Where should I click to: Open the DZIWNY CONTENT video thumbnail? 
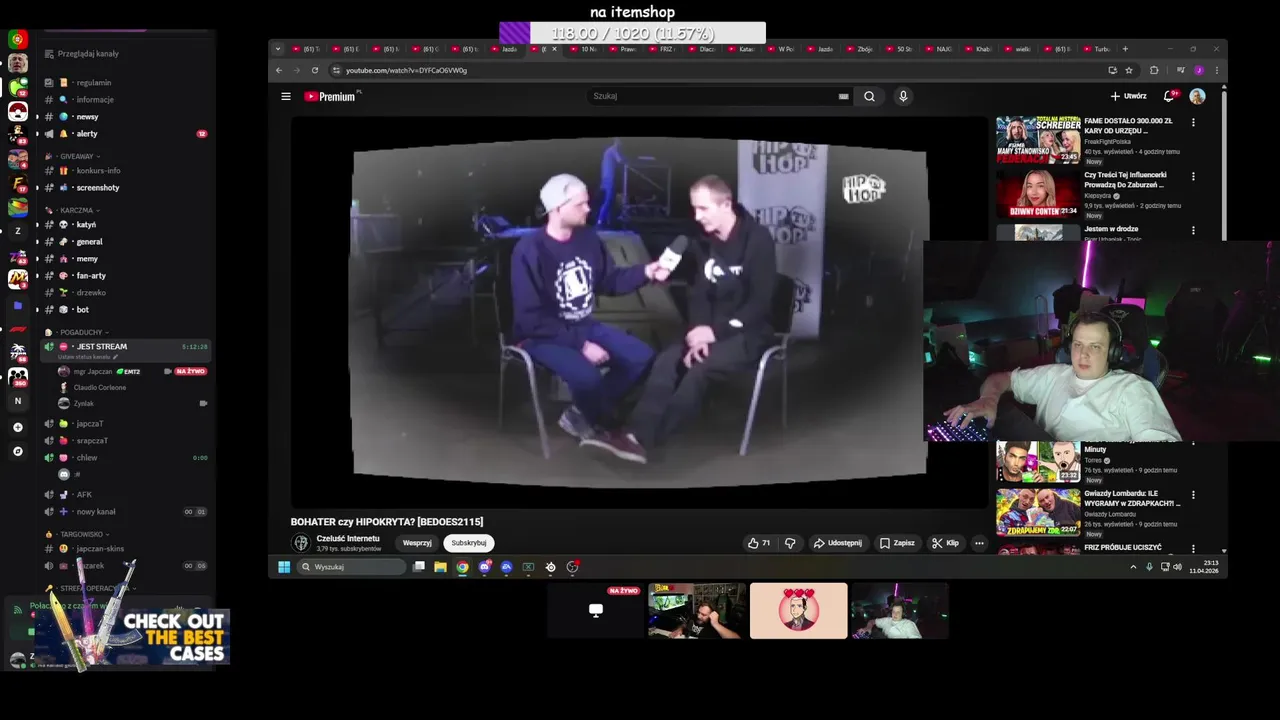(x=1038, y=194)
